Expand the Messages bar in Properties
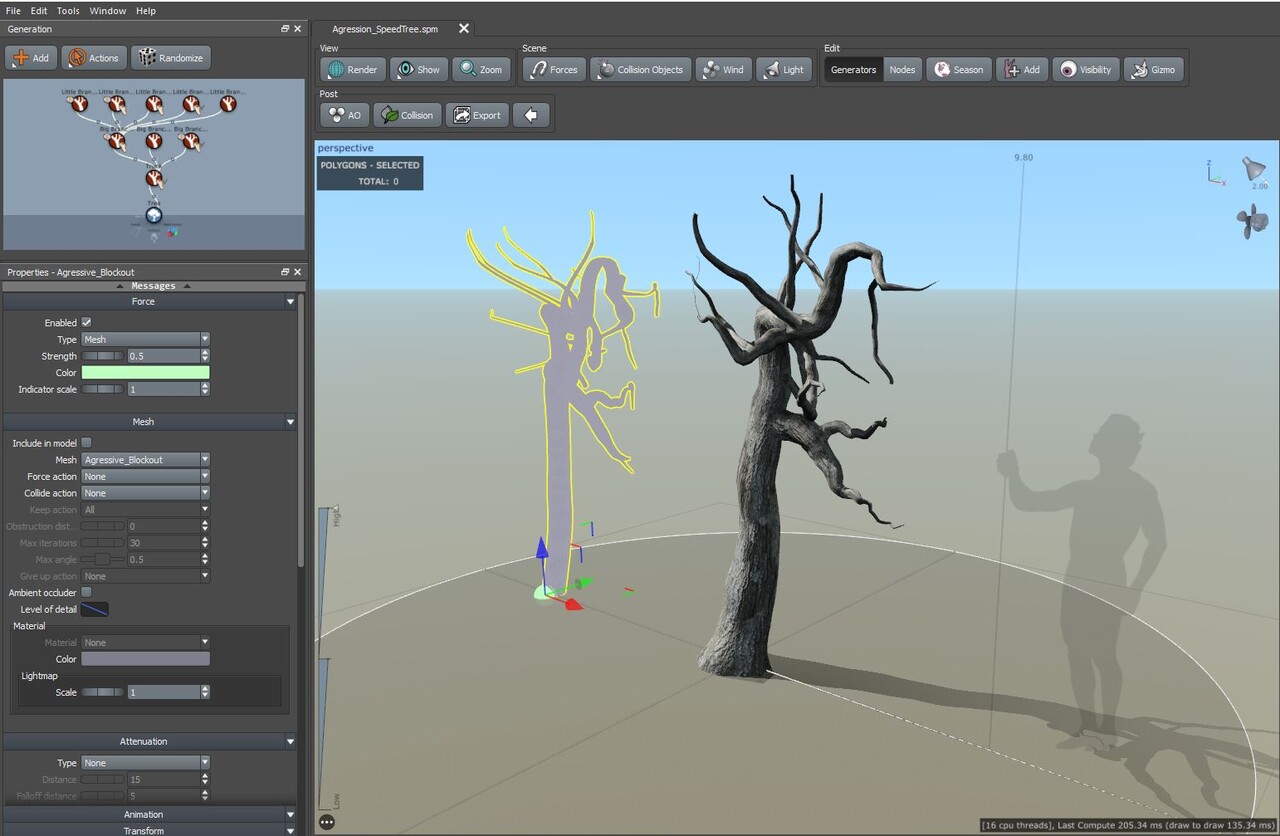This screenshot has height=836, width=1280. point(153,286)
